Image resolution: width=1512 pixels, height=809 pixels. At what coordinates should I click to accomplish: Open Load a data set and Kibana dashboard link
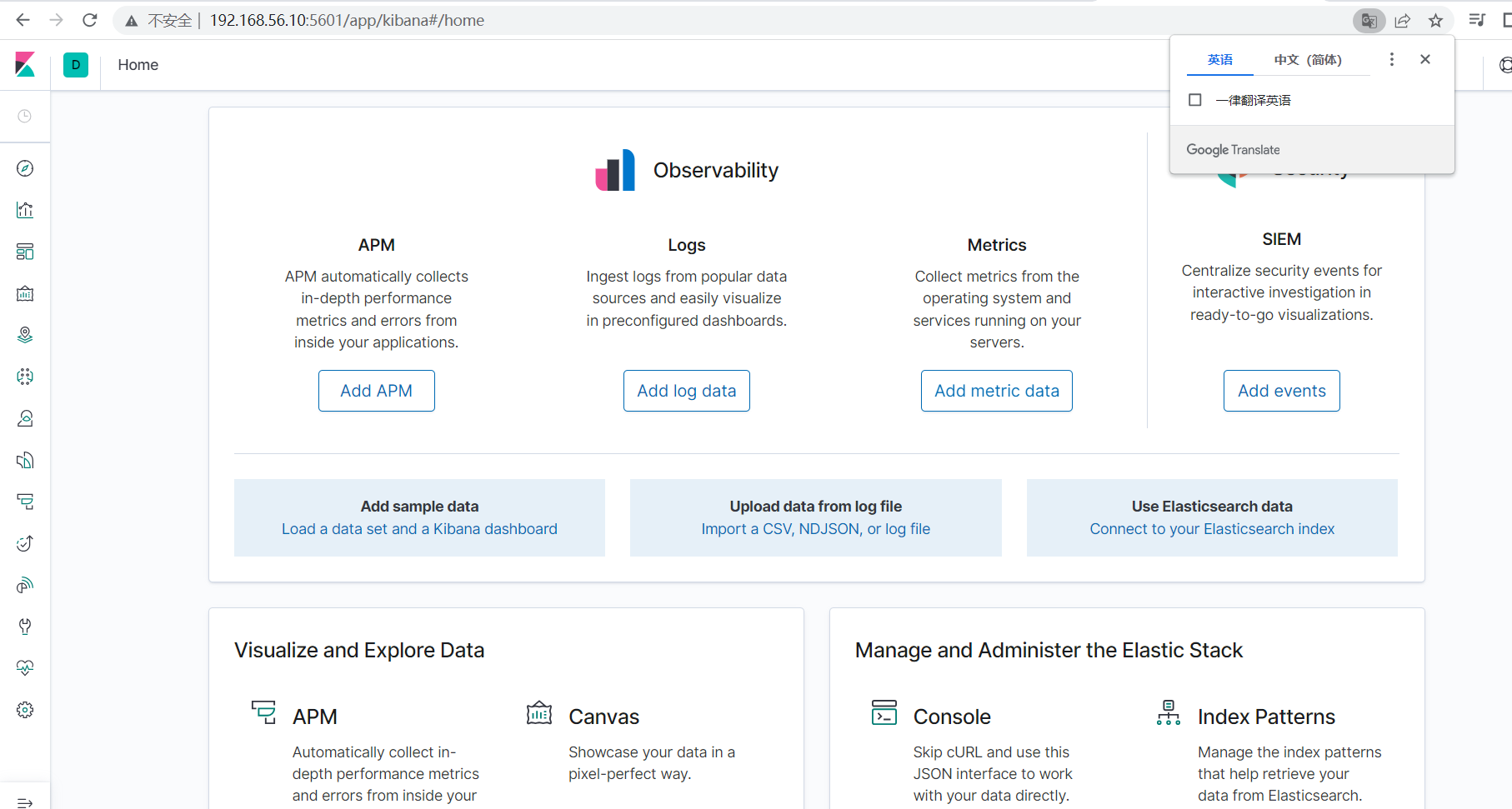click(x=419, y=529)
